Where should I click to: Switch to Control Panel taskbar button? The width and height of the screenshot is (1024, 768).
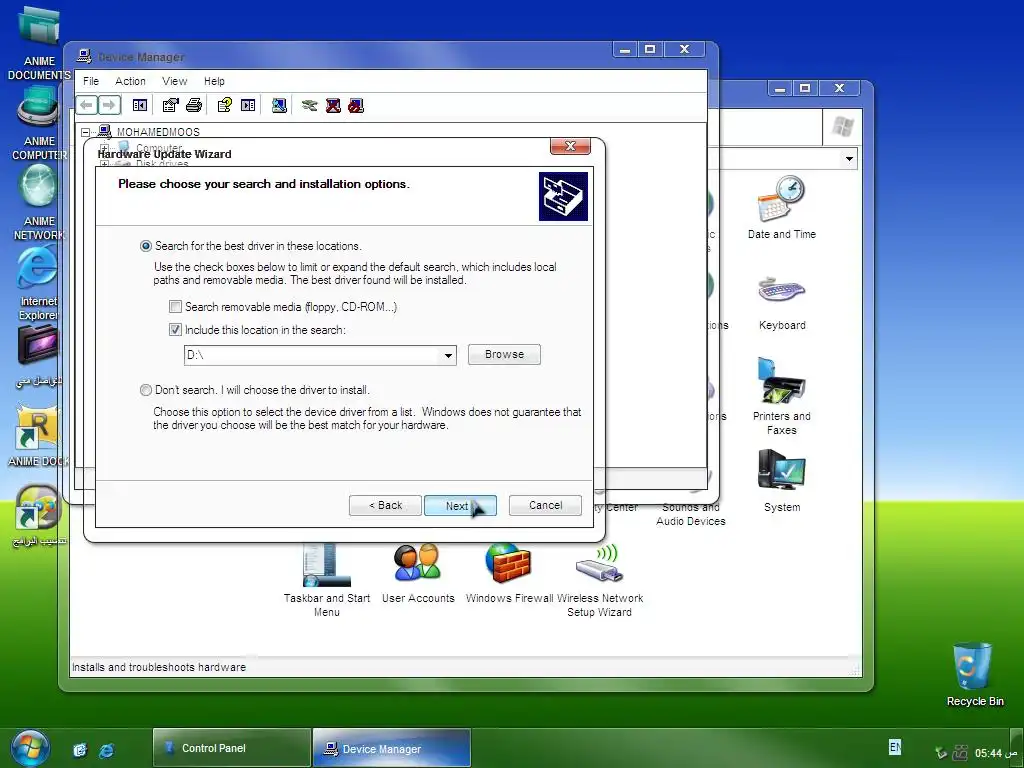click(232, 748)
